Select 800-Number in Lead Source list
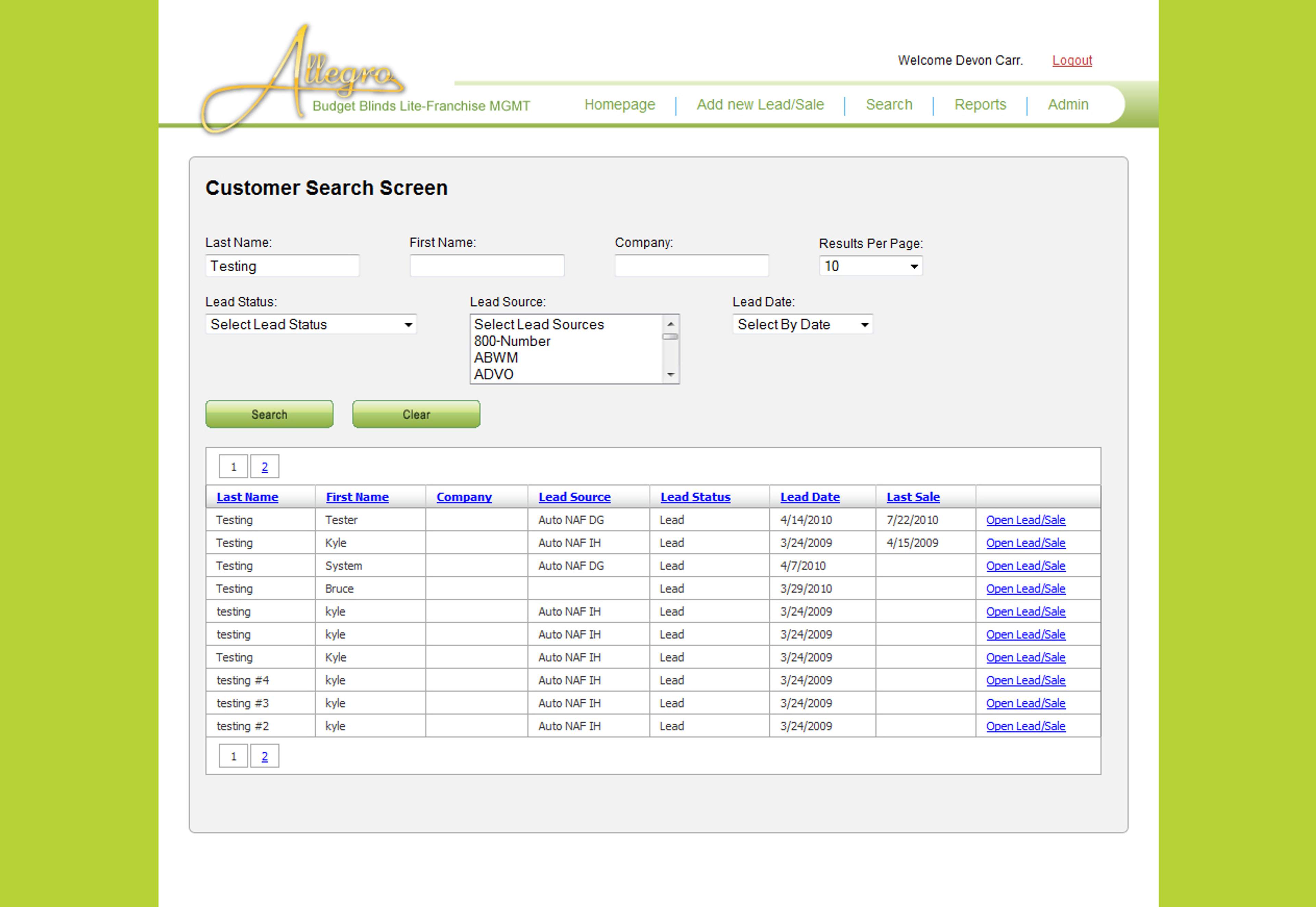This screenshot has width=1316, height=907. (512, 341)
